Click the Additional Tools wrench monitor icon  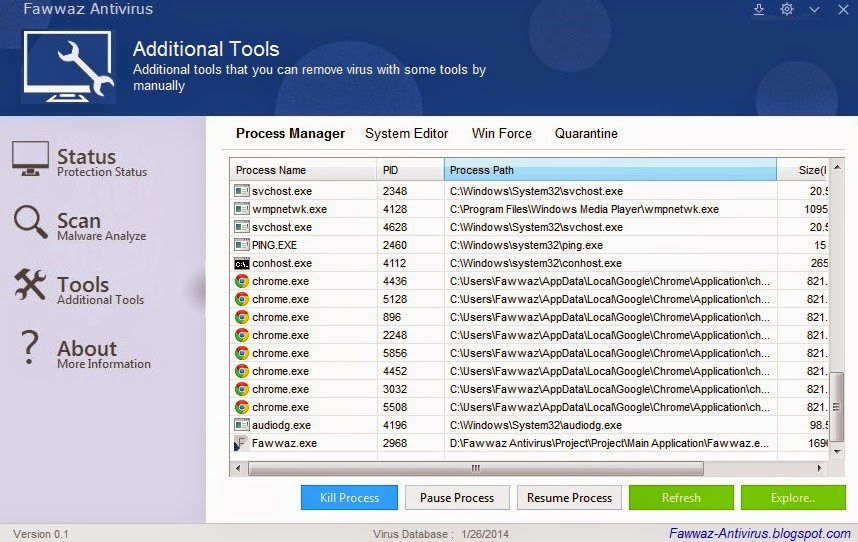(68, 67)
